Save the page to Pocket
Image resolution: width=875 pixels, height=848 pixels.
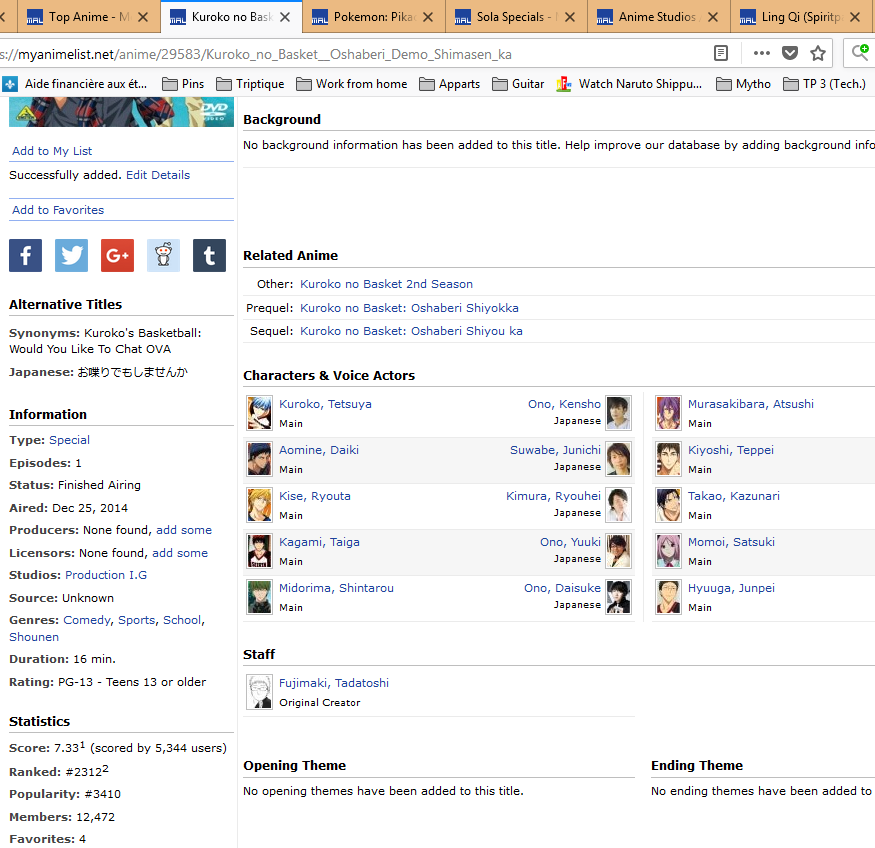tap(790, 53)
